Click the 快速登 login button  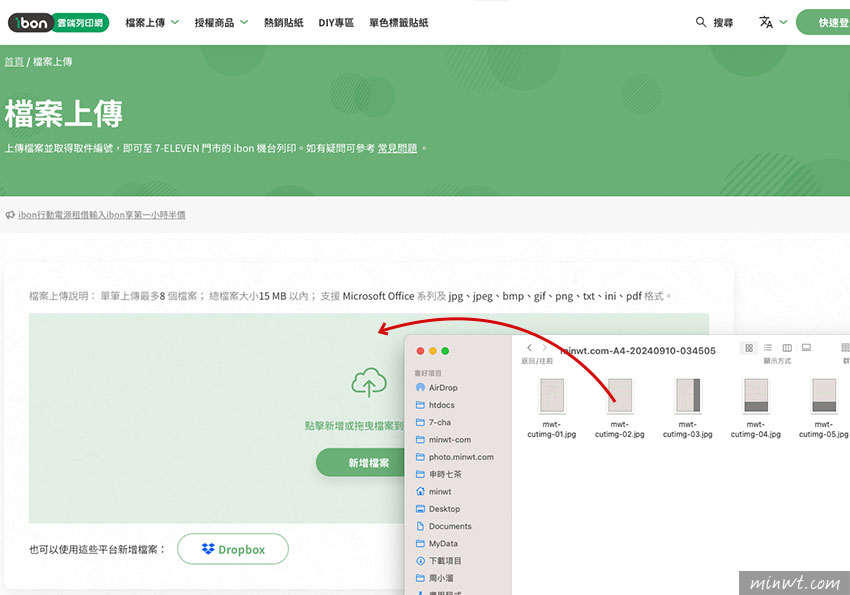(823, 22)
